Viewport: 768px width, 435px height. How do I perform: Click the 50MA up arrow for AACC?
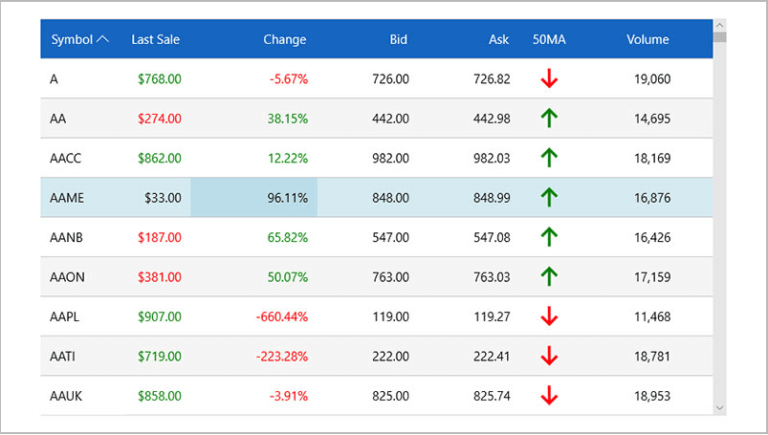click(548, 157)
